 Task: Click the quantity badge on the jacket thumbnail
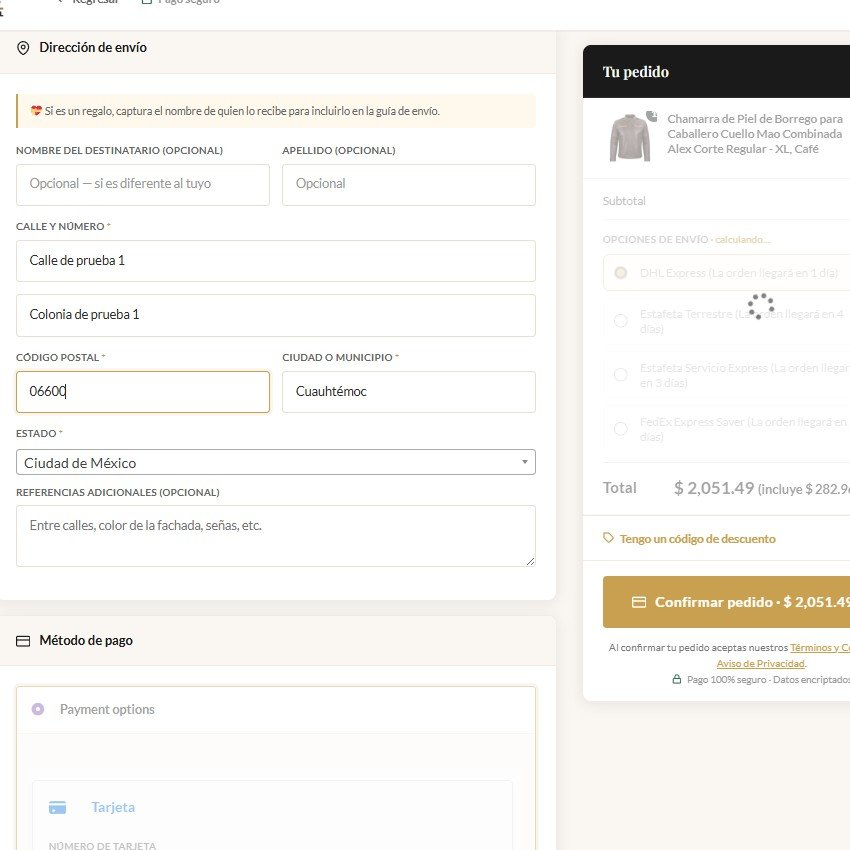pyautogui.click(x=652, y=116)
